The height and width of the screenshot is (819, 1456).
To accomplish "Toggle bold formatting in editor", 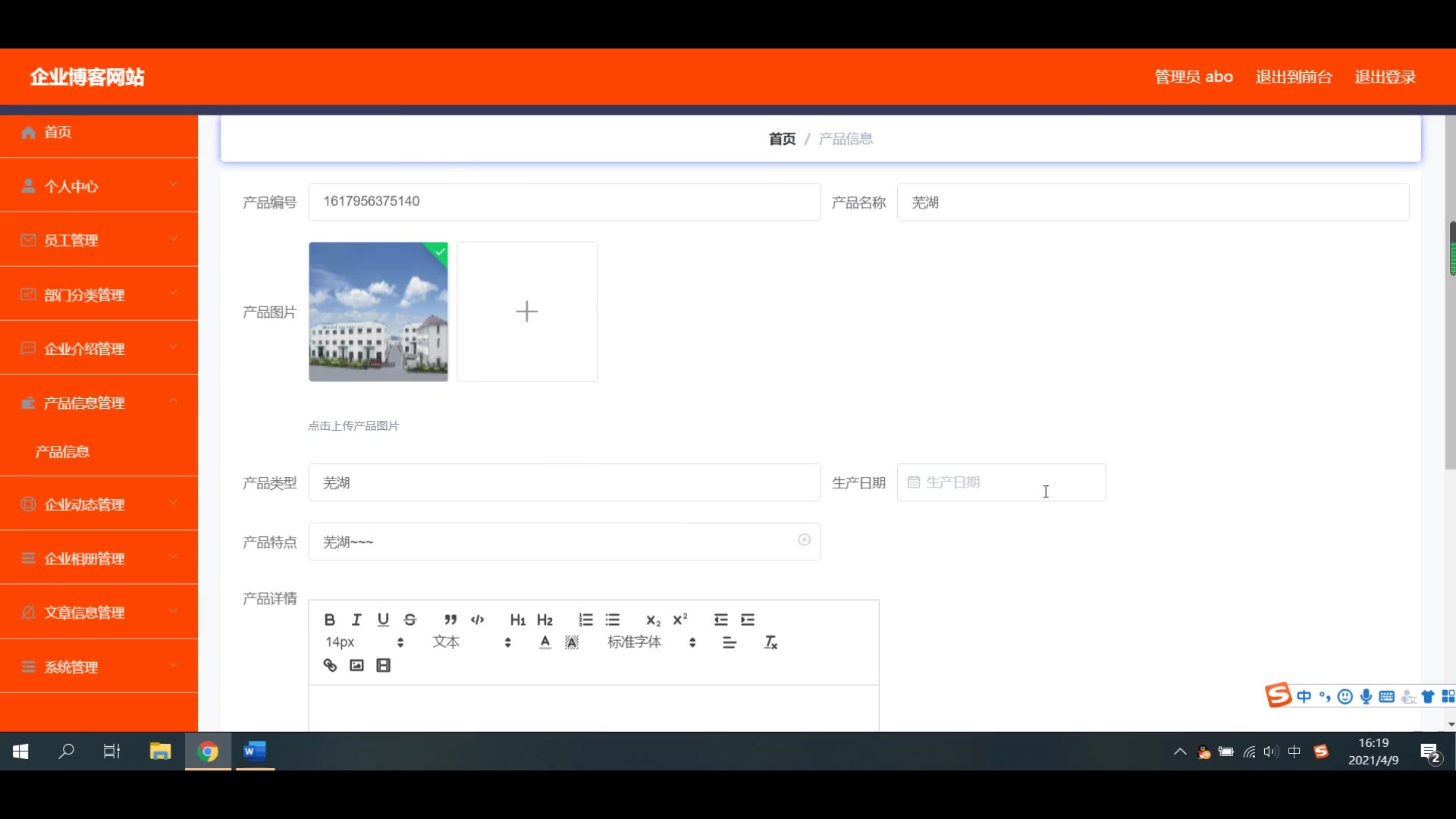I will (x=329, y=620).
